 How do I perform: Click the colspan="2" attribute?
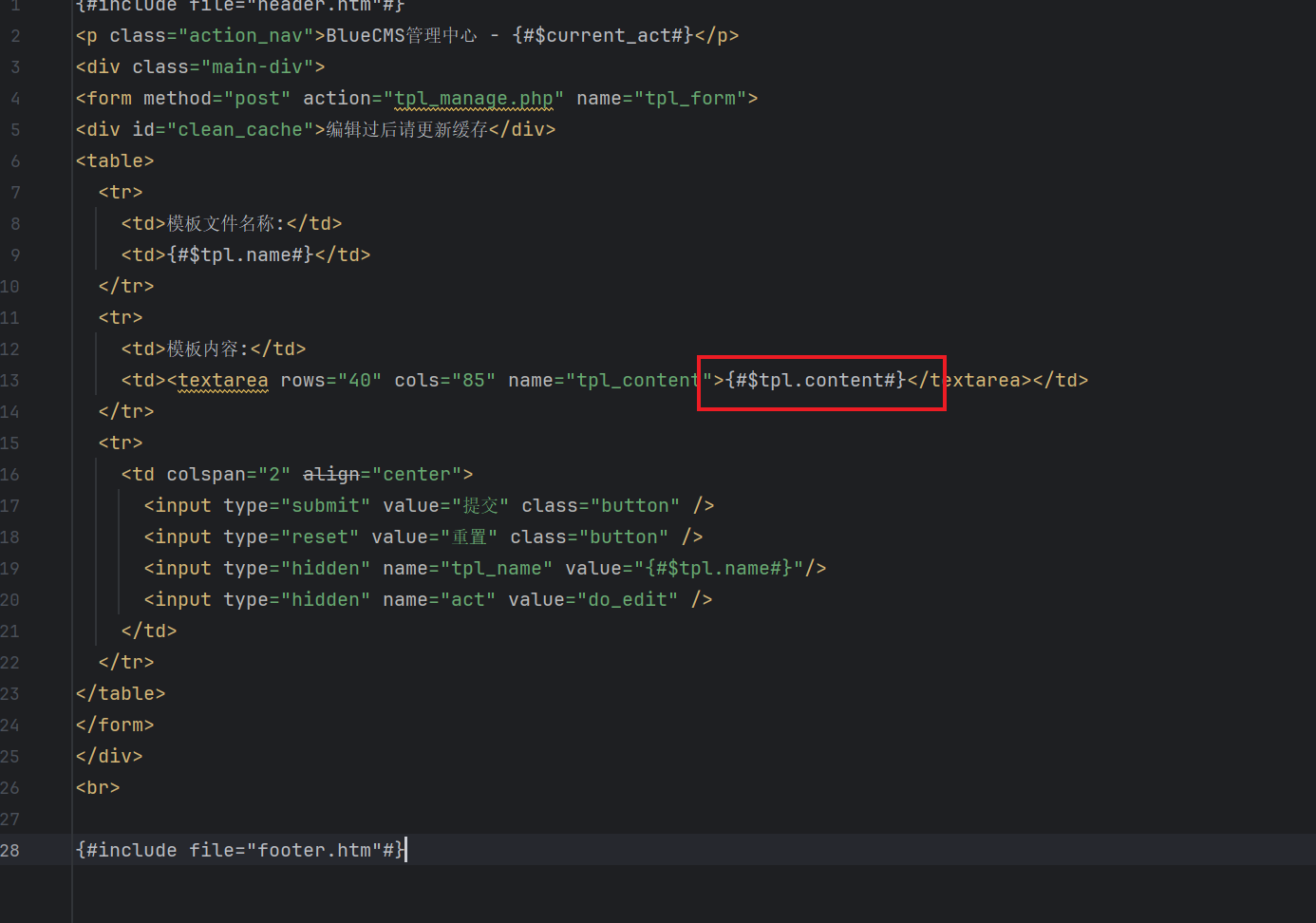(x=229, y=475)
